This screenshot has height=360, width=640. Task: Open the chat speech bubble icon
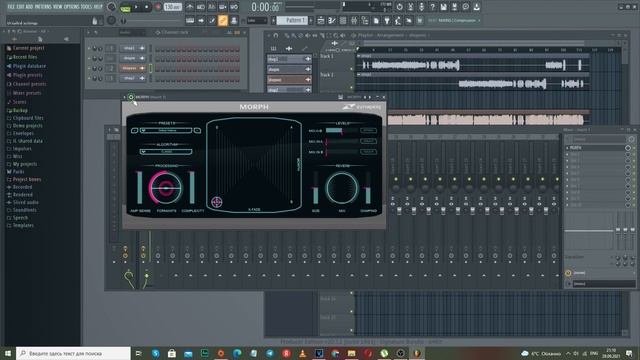(x=466, y=7)
